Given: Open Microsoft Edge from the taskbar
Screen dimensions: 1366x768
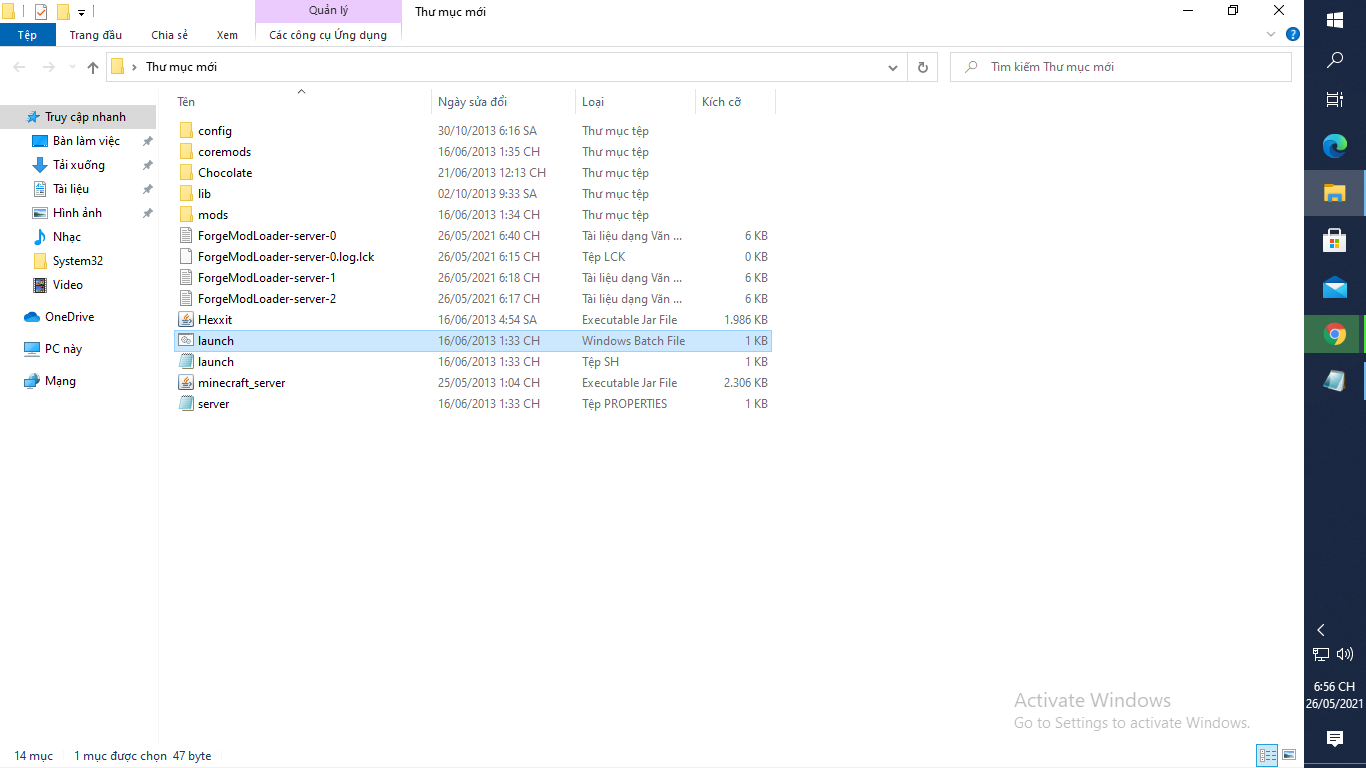Looking at the screenshot, I should (1335, 145).
